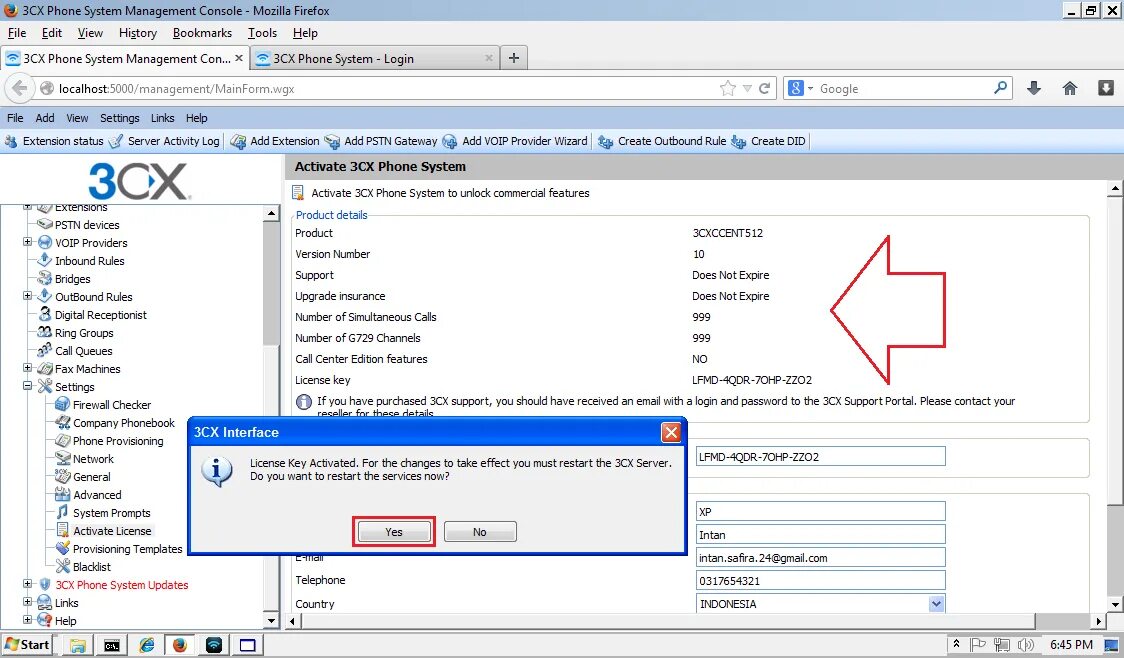
Task: Select Activate License tree item
Action: click(112, 530)
